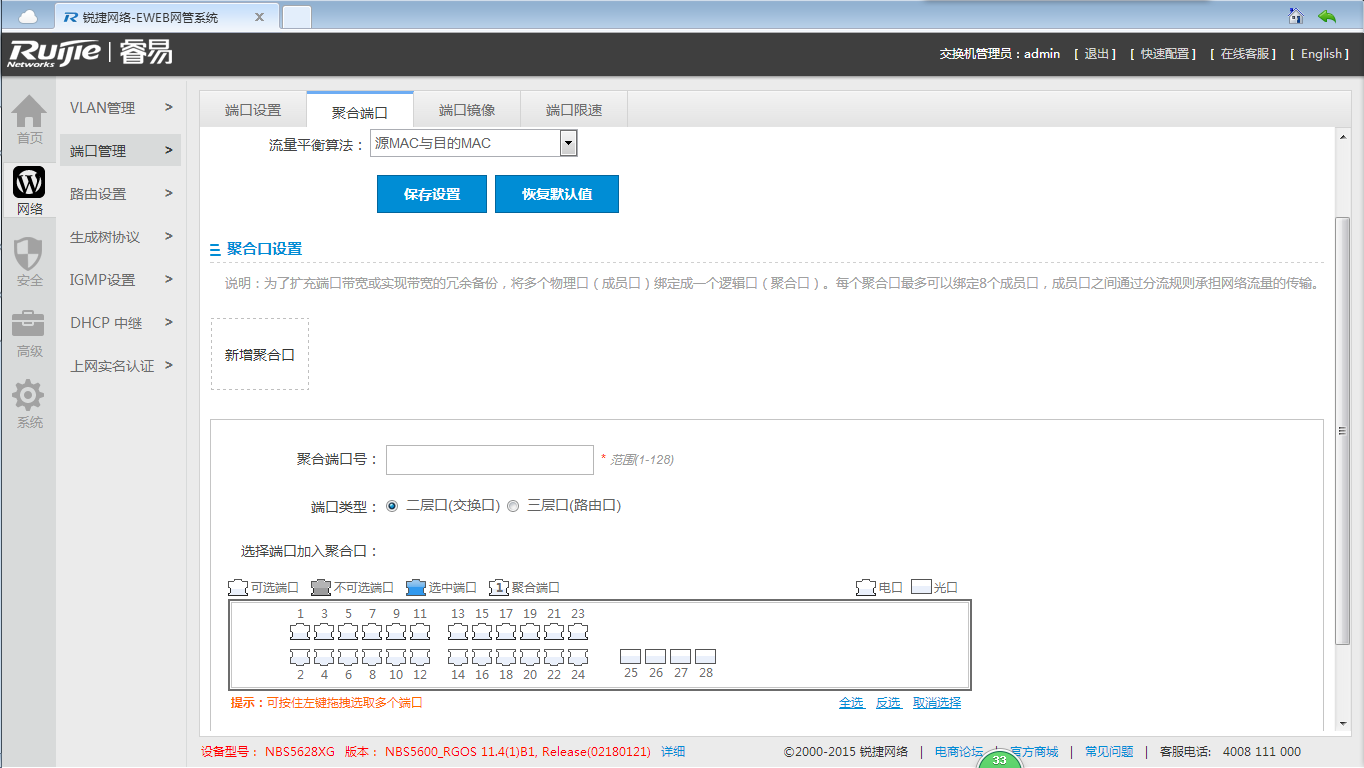Select port 19 on the switch panel
Image resolution: width=1364 pixels, height=768 pixels.
click(530, 632)
